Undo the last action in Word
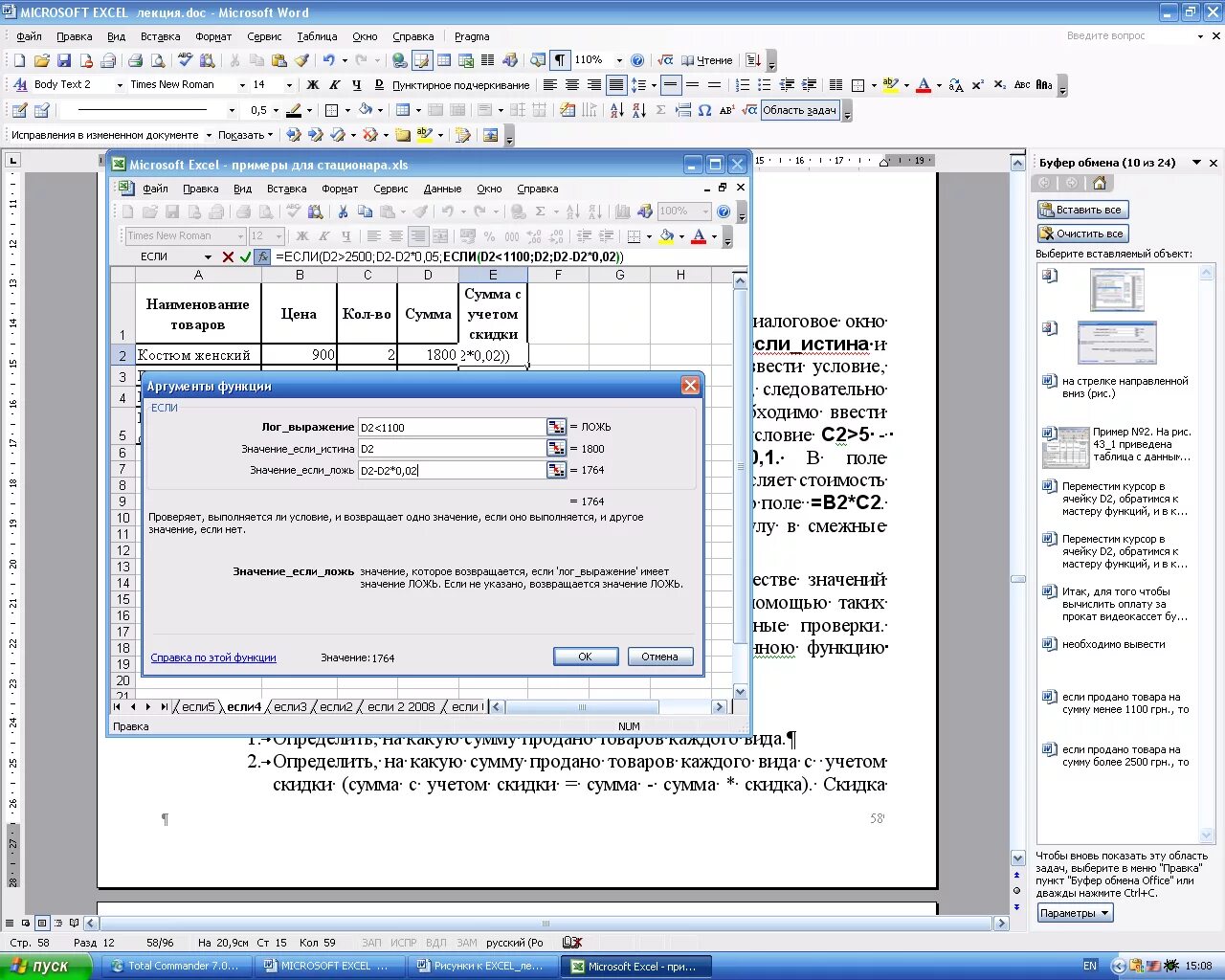 [x=328, y=60]
